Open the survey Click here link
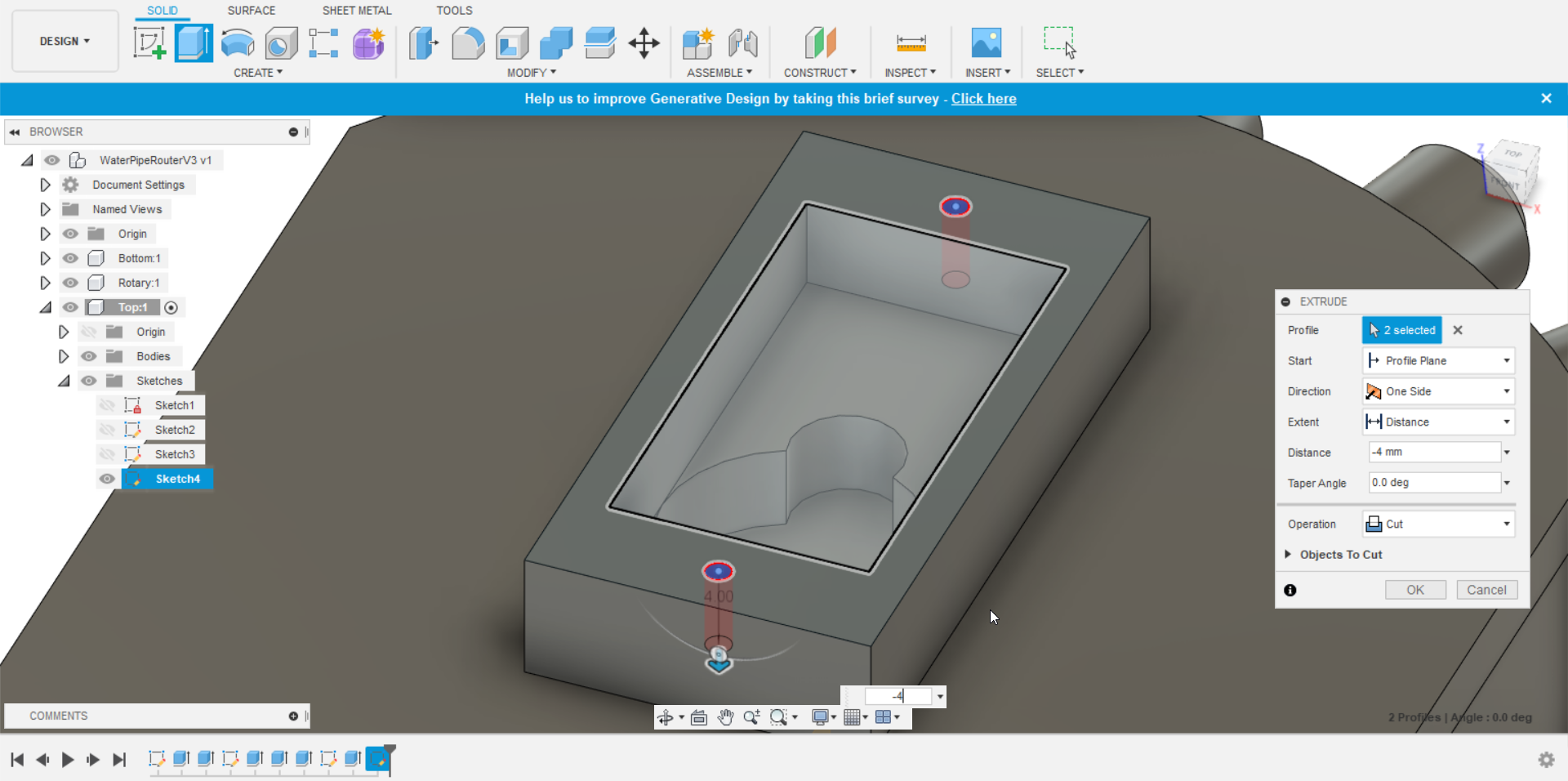Viewport: 1568px width, 781px height. click(x=984, y=99)
